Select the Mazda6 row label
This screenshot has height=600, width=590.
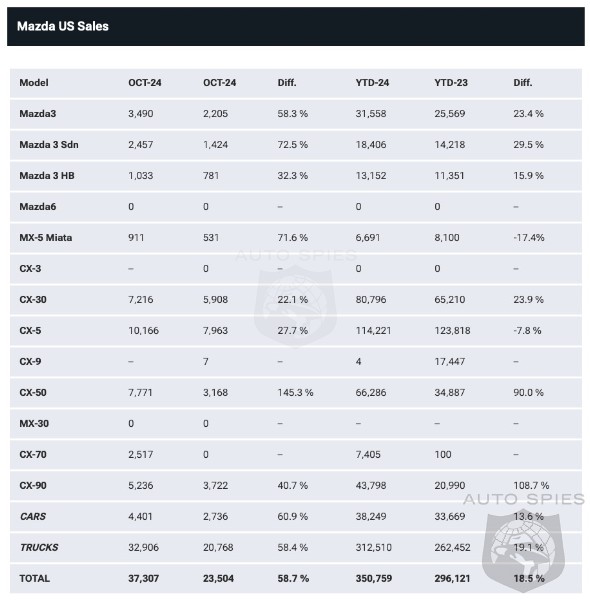pyautogui.click(x=37, y=207)
